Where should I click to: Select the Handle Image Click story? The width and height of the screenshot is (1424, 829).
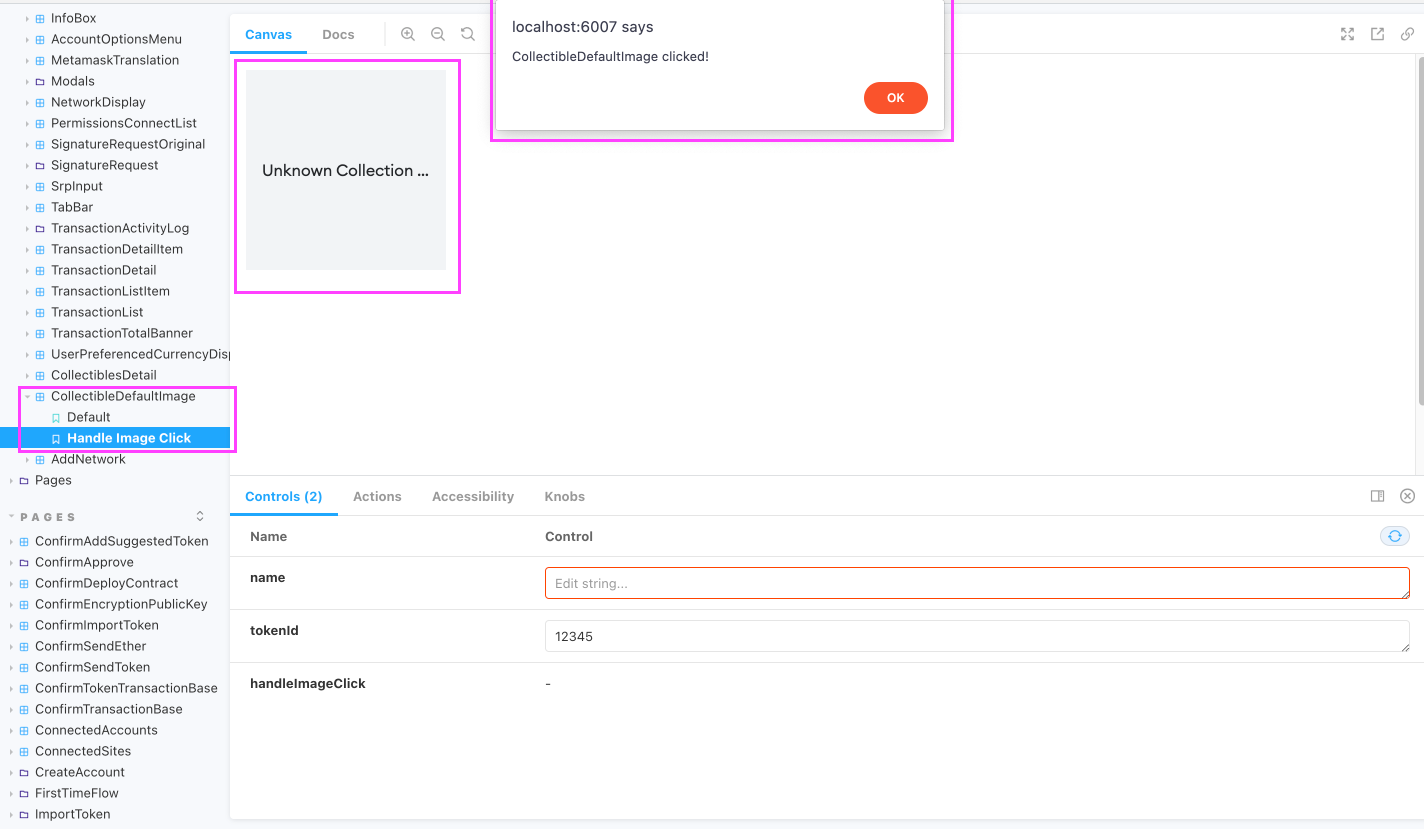pos(129,438)
